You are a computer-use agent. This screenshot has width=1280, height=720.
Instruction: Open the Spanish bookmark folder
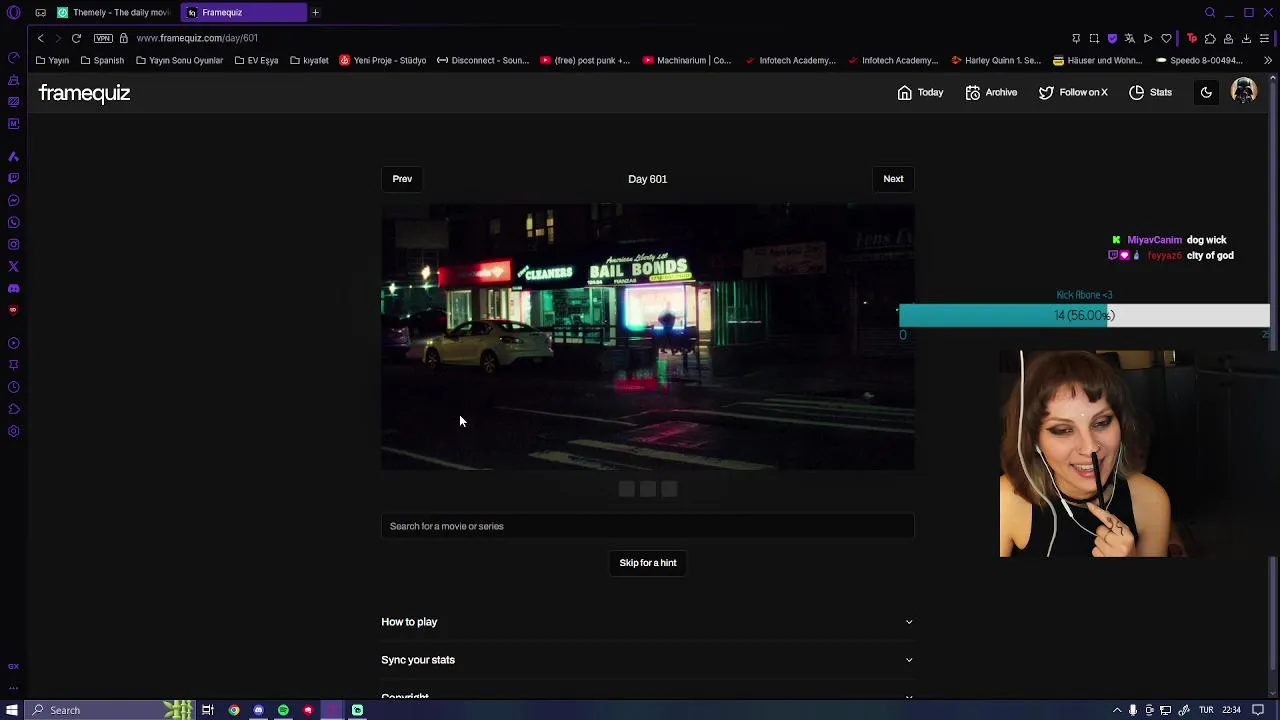(102, 60)
